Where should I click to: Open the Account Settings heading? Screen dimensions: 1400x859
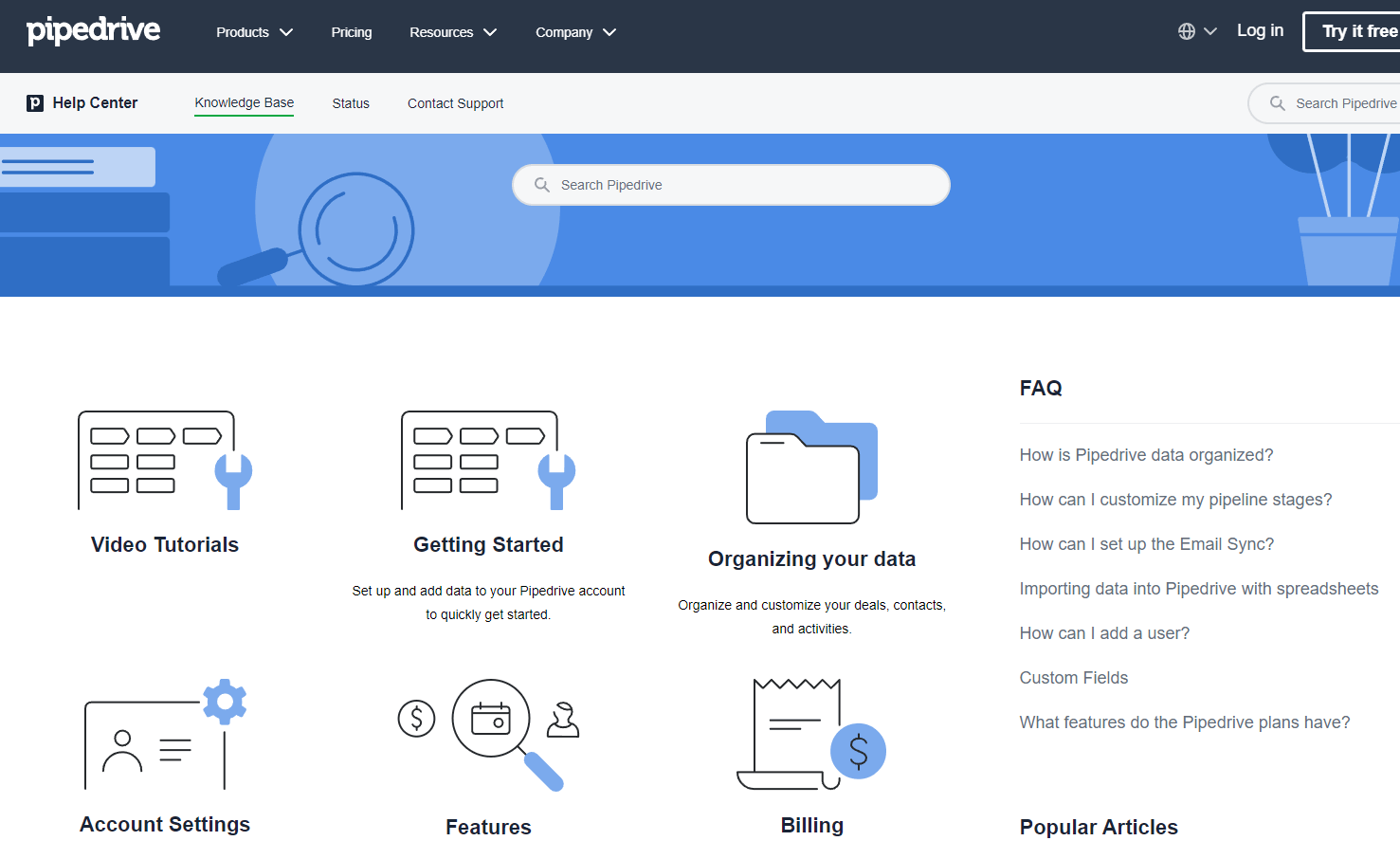(165, 824)
